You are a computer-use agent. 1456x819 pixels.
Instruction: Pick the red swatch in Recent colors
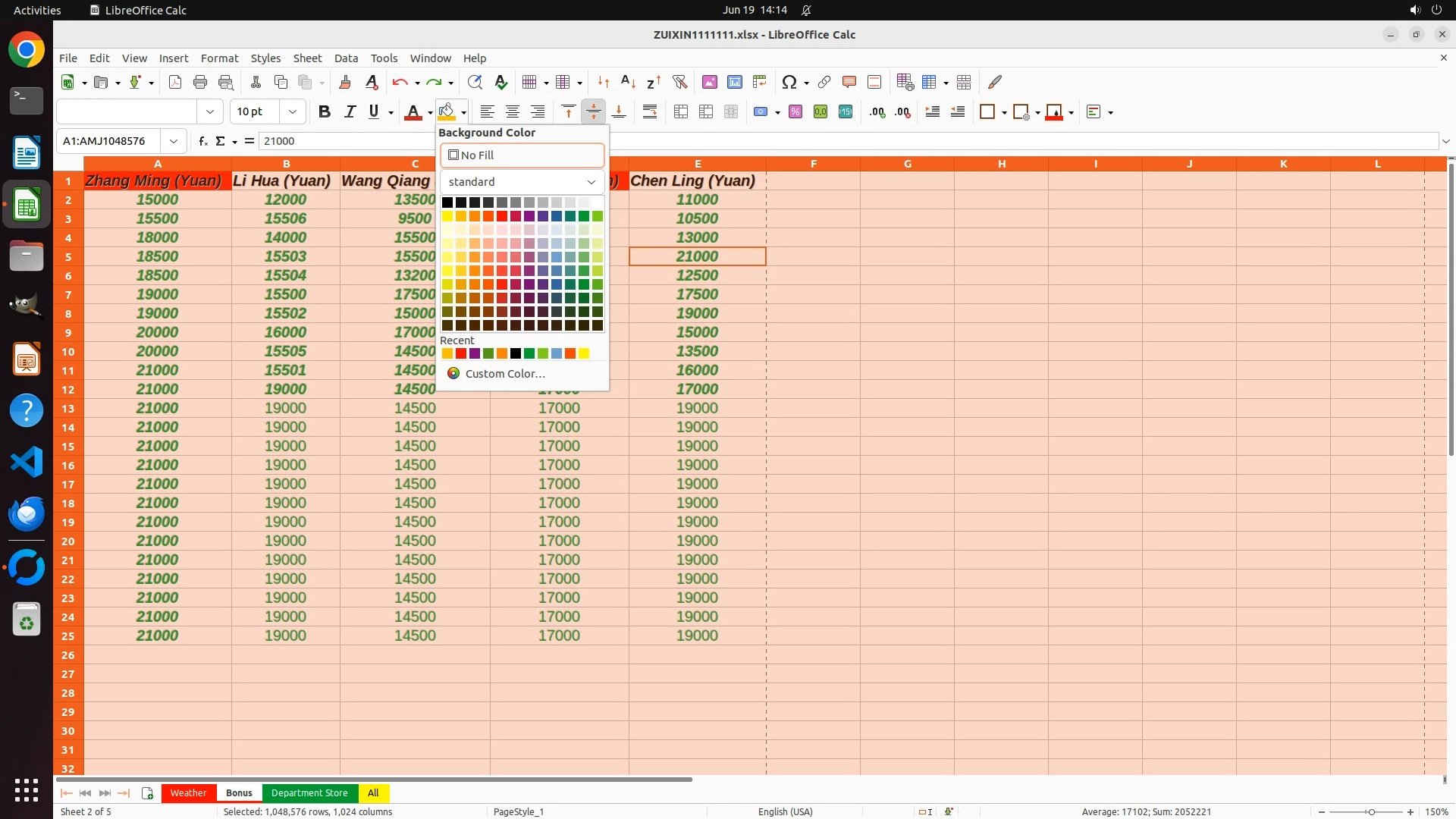[461, 353]
